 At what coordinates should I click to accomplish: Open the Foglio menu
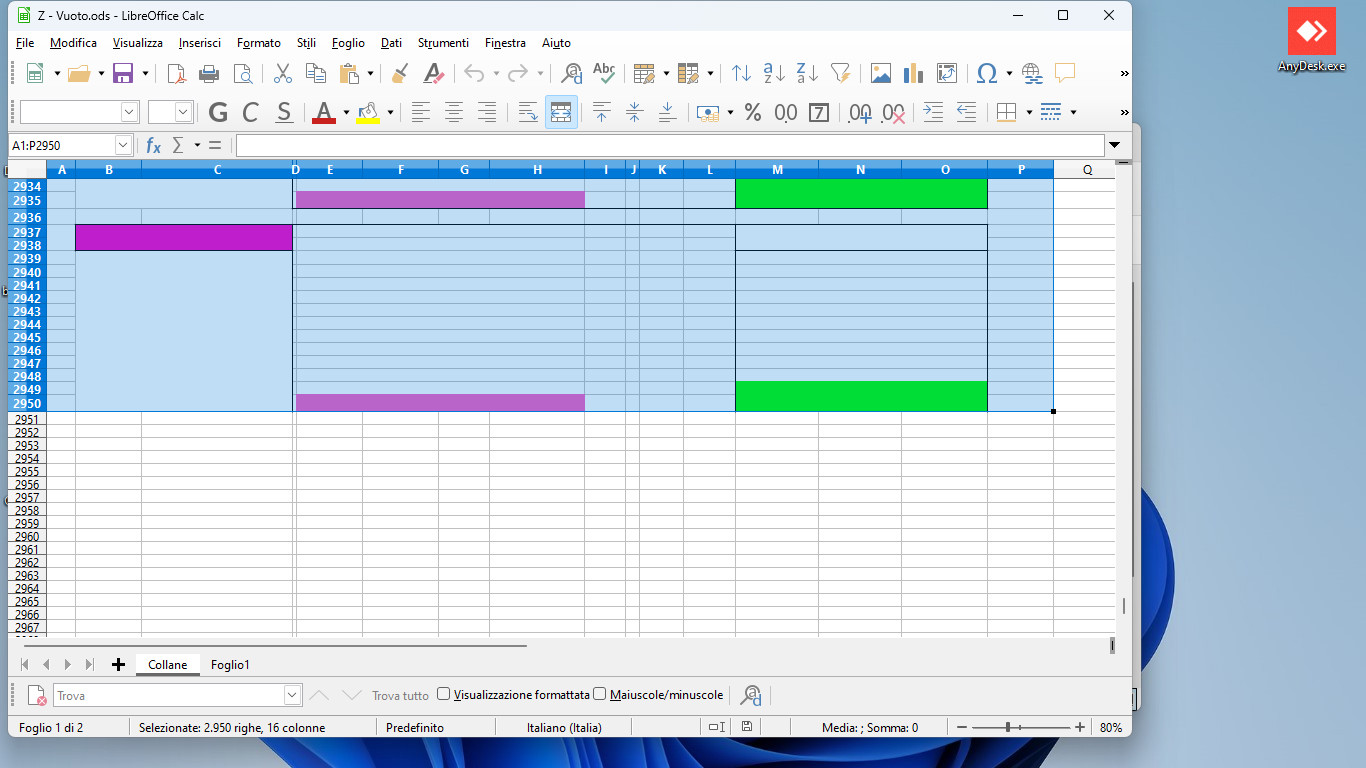[x=347, y=43]
